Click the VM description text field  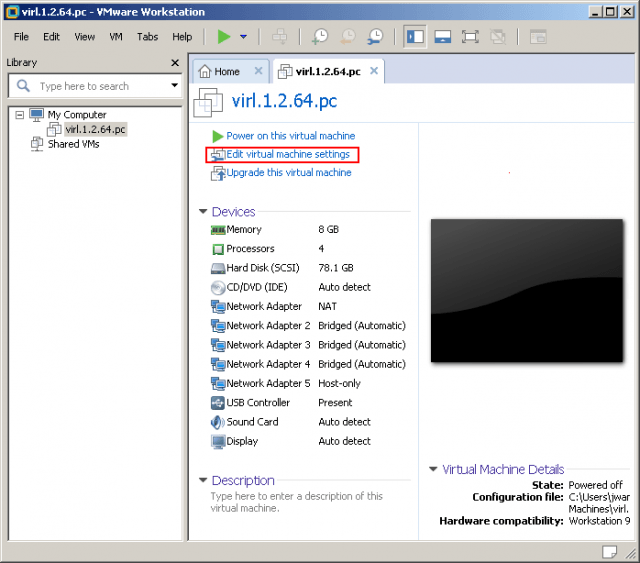click(x=297, y=502)
